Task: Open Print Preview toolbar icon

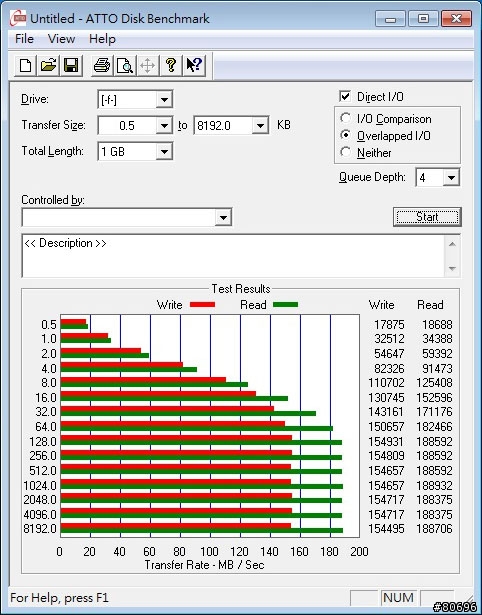Action: pyautogui.click(x=125, y=65)
